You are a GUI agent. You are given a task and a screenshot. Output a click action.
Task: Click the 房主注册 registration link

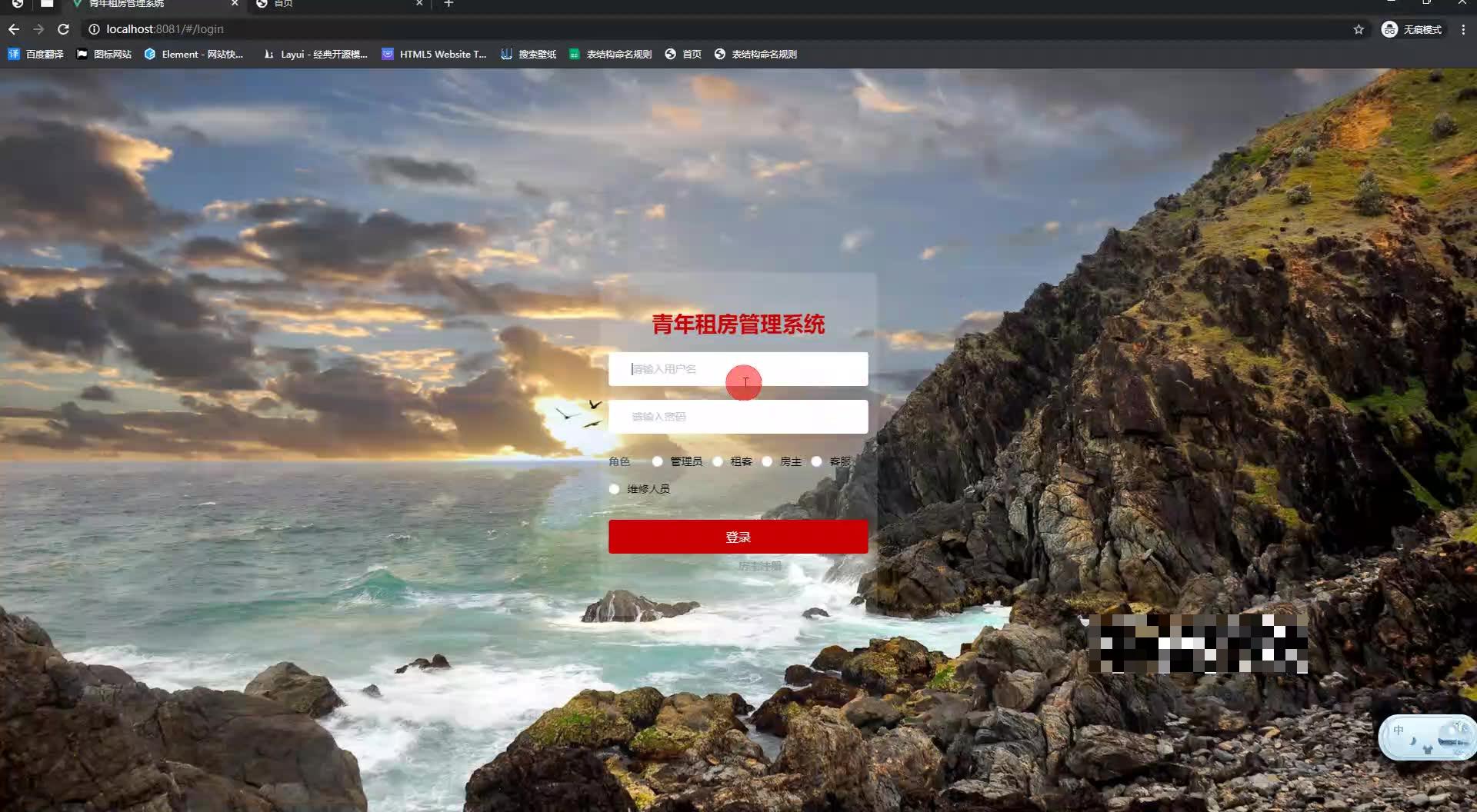tap(759, 566)
